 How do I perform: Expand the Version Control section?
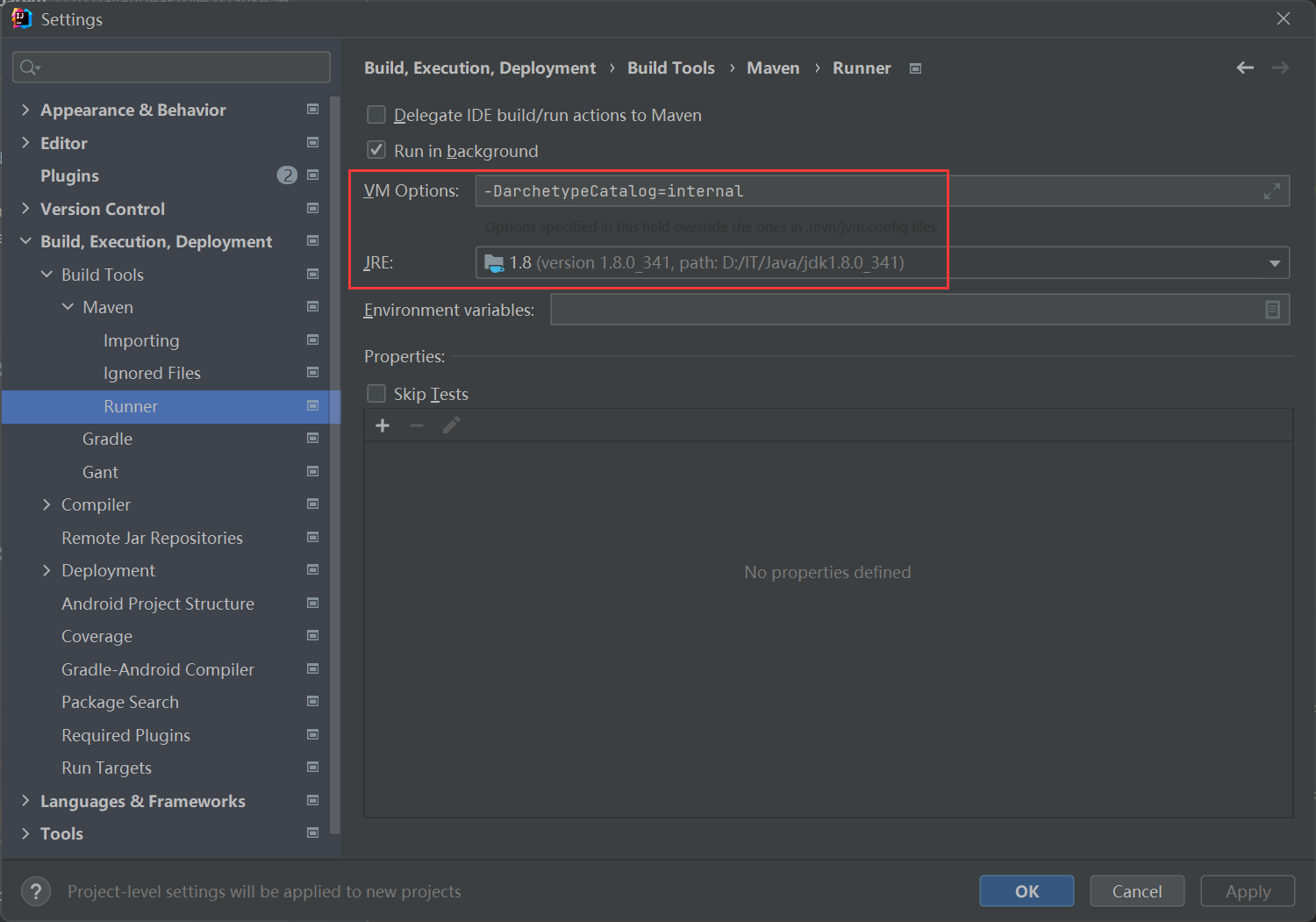point(25,208)
